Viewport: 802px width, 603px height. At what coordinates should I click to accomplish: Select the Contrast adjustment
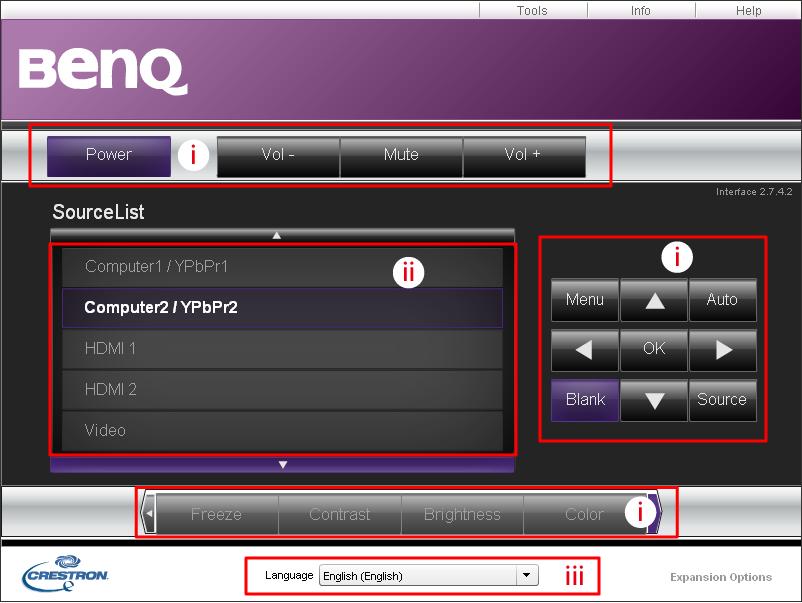coord(340,514)
